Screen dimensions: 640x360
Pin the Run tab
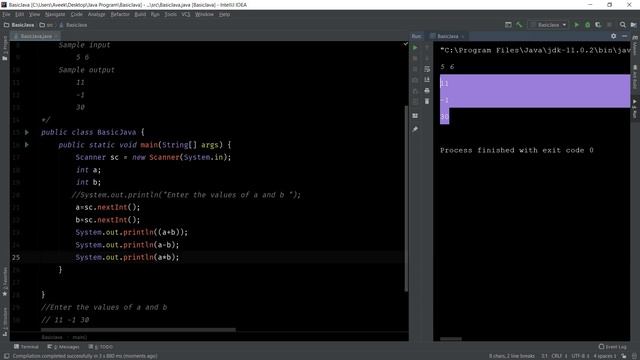(x=415, y=129)
